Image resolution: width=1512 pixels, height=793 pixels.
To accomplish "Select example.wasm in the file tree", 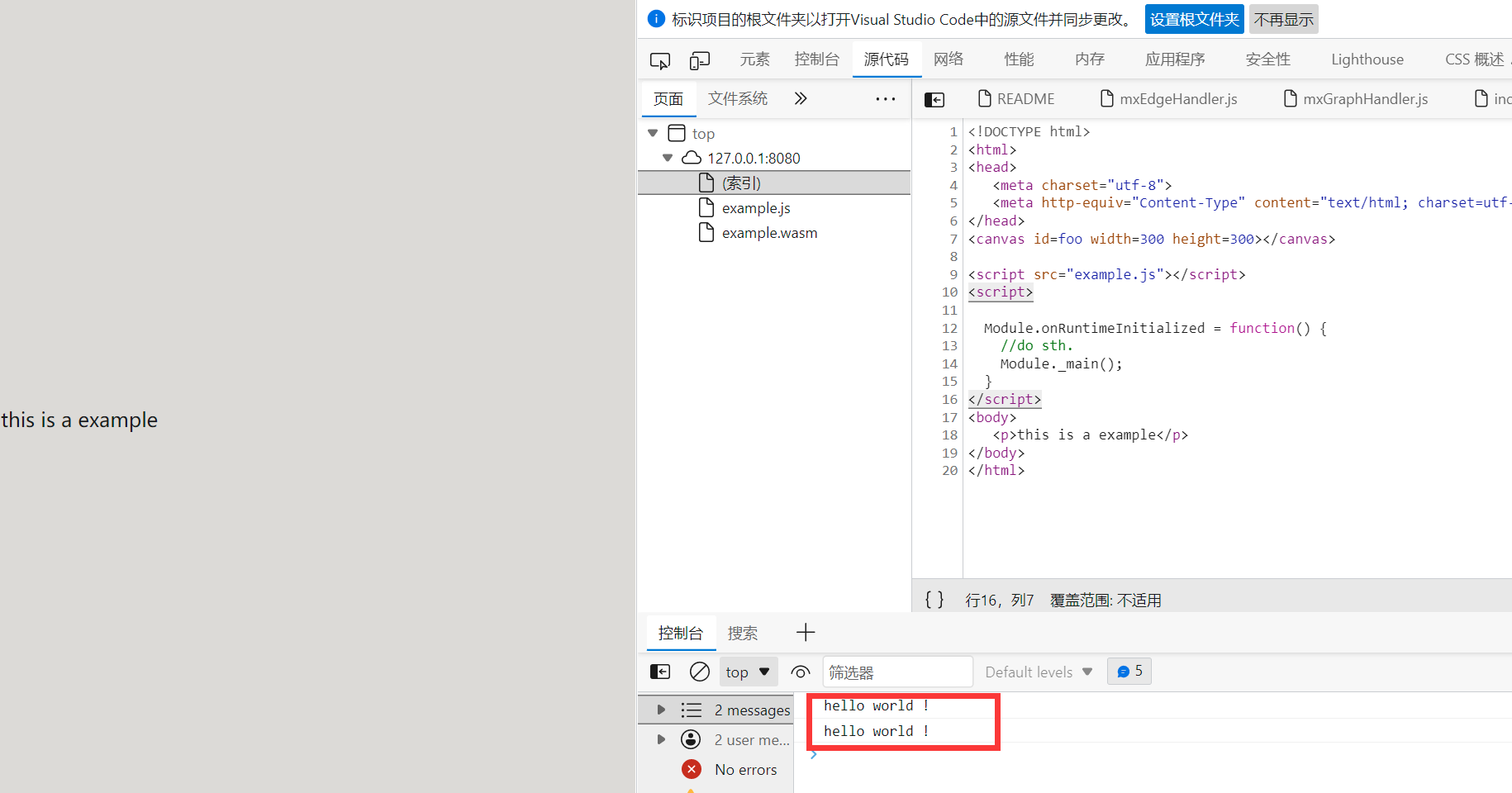I will pos(770,232).
